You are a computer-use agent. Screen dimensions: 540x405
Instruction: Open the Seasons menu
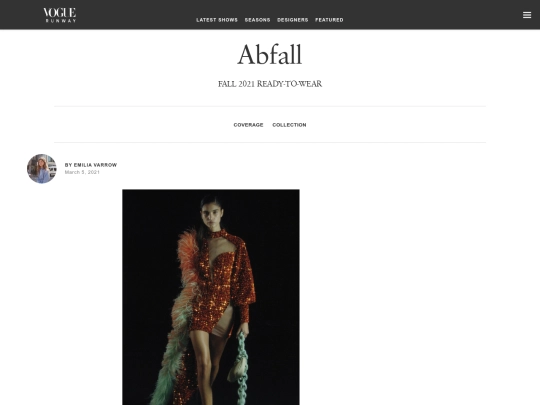tap(257, 20)
